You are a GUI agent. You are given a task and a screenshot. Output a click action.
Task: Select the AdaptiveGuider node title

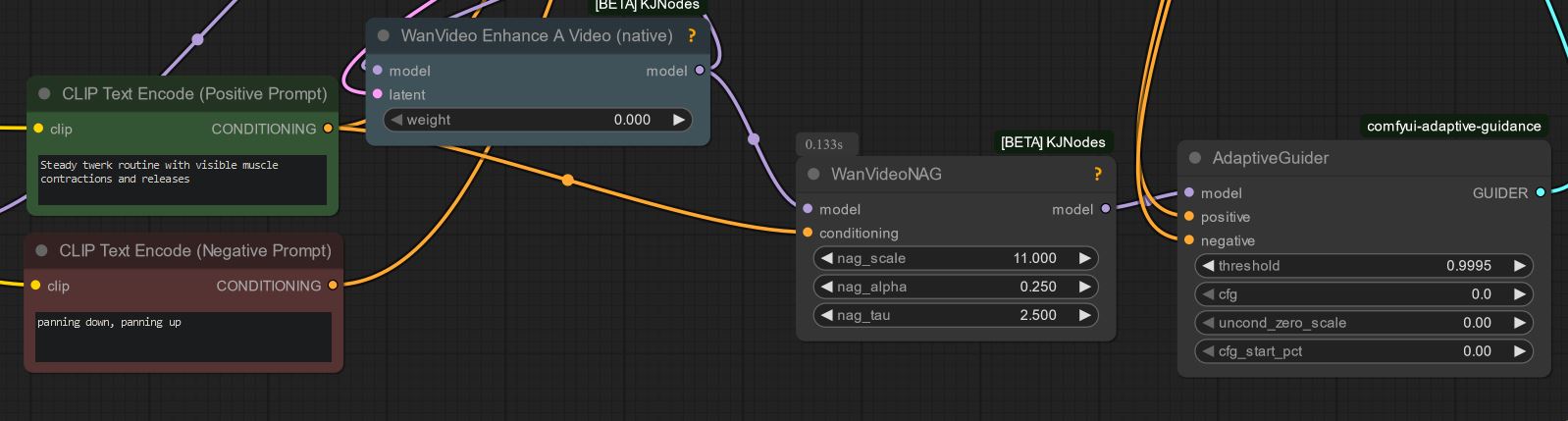point(1271,158)
